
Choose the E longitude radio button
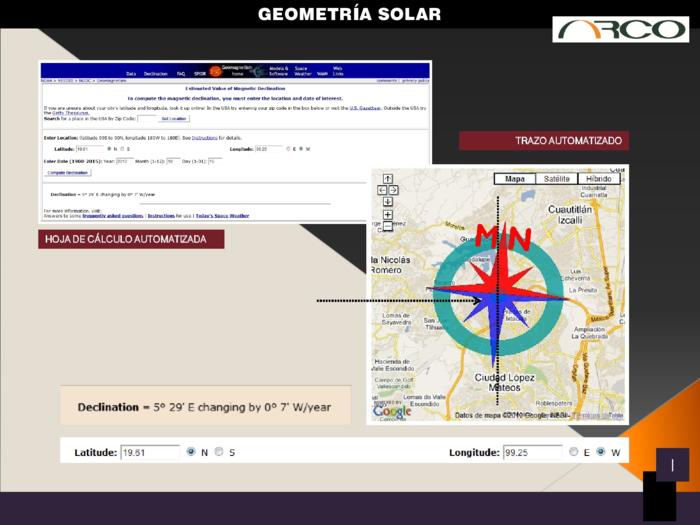(x=574, y=452)
